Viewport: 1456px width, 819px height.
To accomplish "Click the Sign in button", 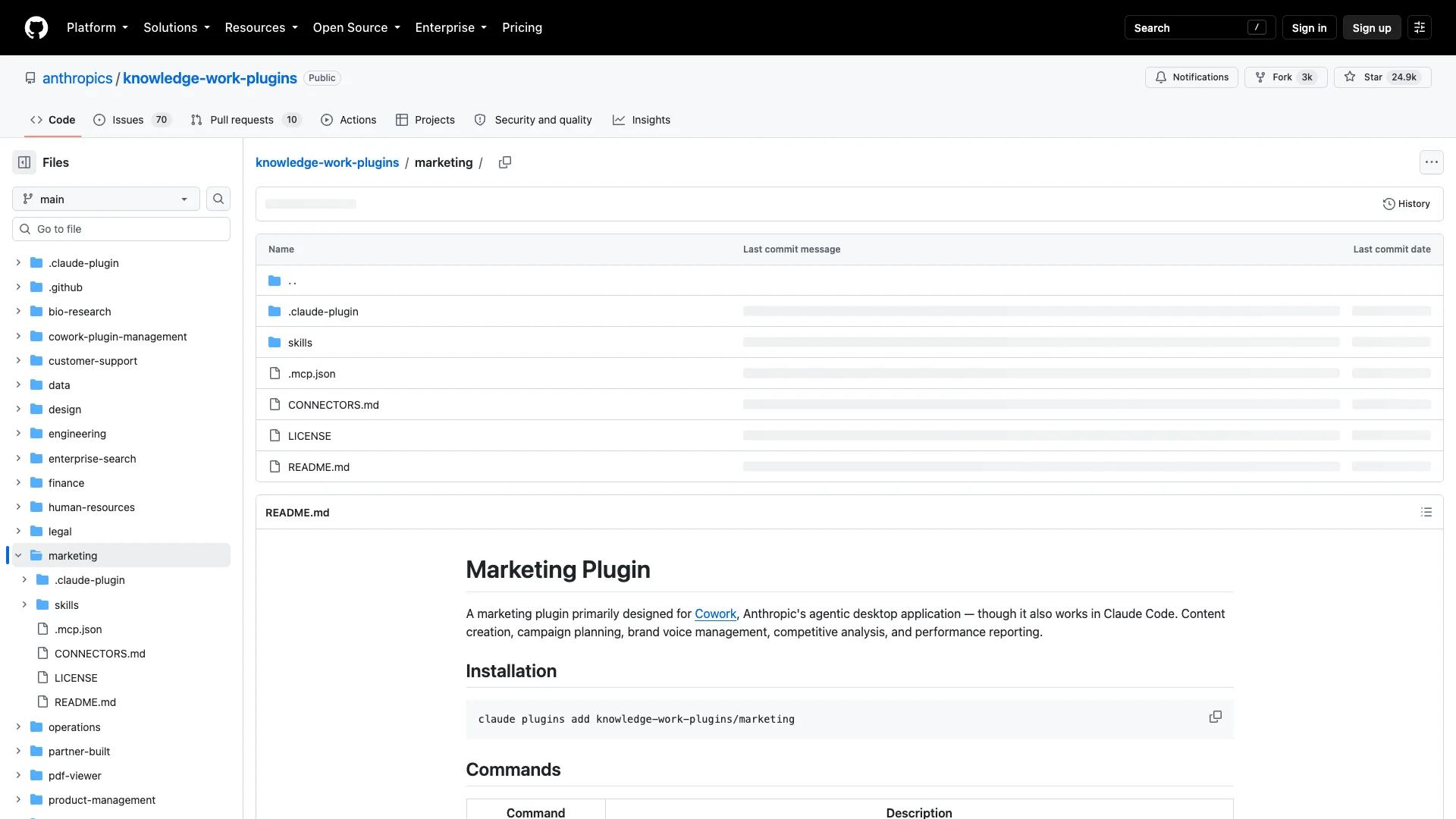I will tap(1309, 27).
